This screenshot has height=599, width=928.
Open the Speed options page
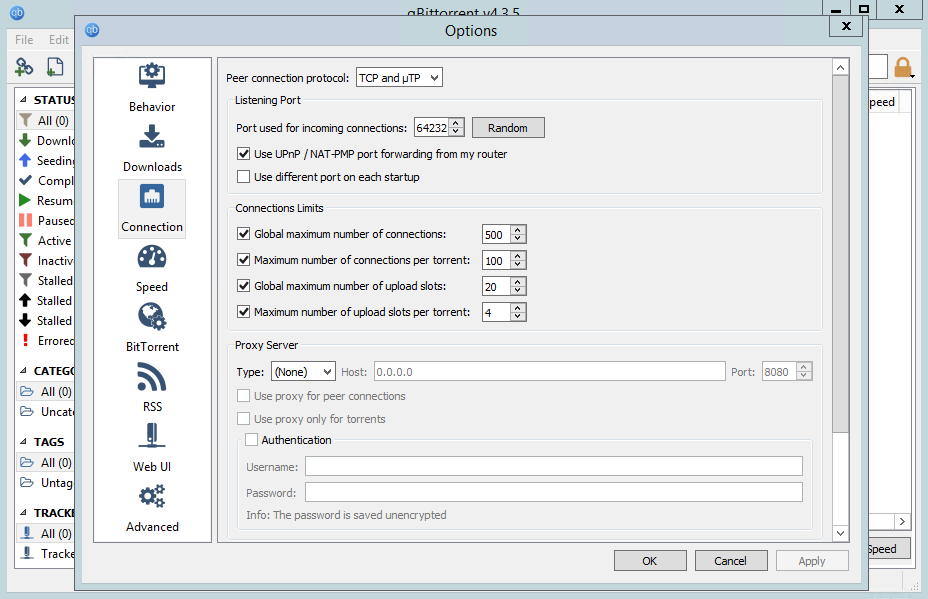152,269
